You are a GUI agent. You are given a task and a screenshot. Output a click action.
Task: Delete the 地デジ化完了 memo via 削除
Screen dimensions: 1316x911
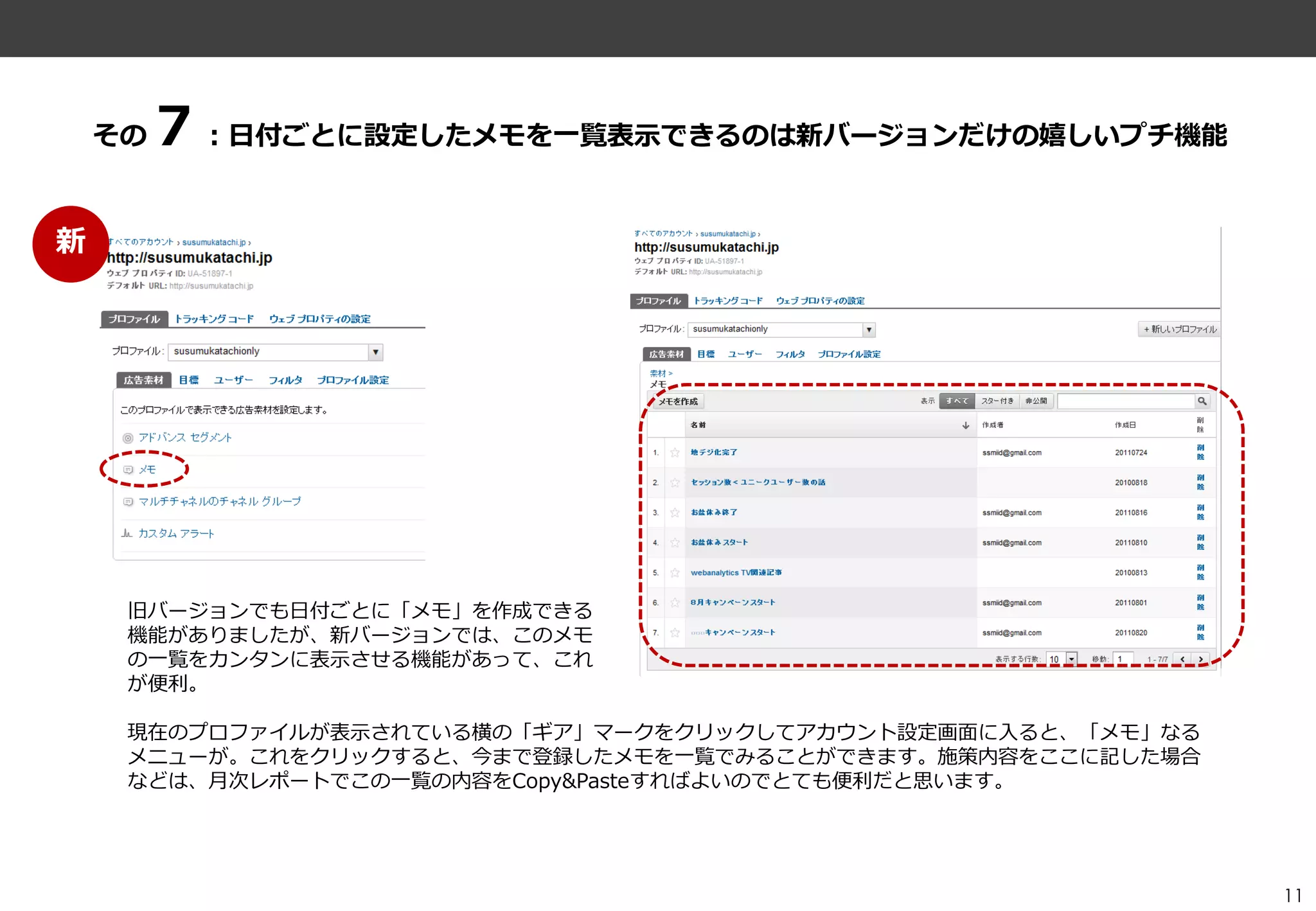coord(1200,452)
